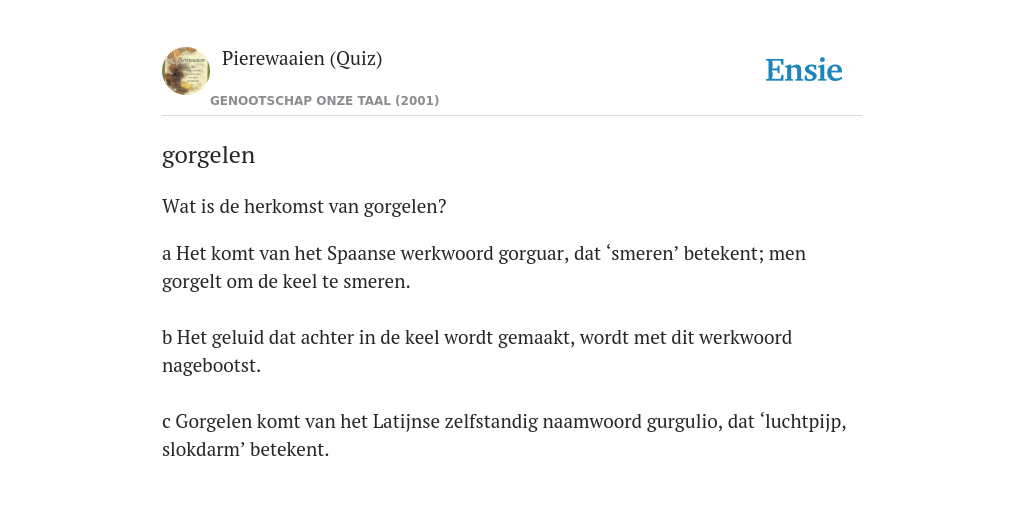Screen dimensions: 1024x512
Task: Click the word Spaanse in answer a
Action: click(361, 253)
